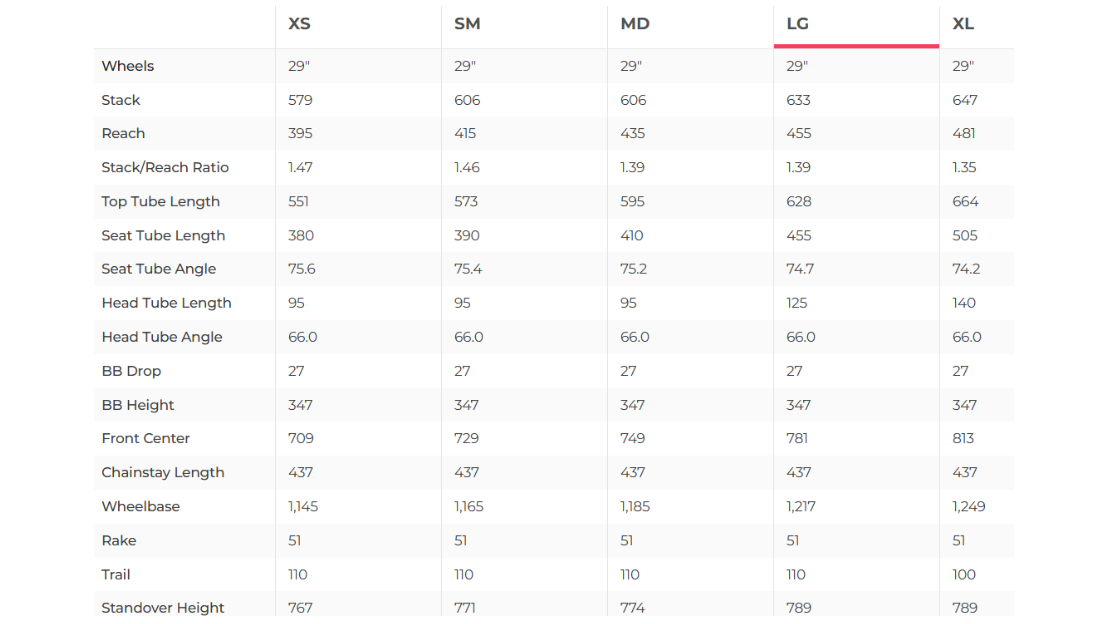Select the MD Front Center value 749
Viewport: 1108px width, 624px height.
[633, 438]
